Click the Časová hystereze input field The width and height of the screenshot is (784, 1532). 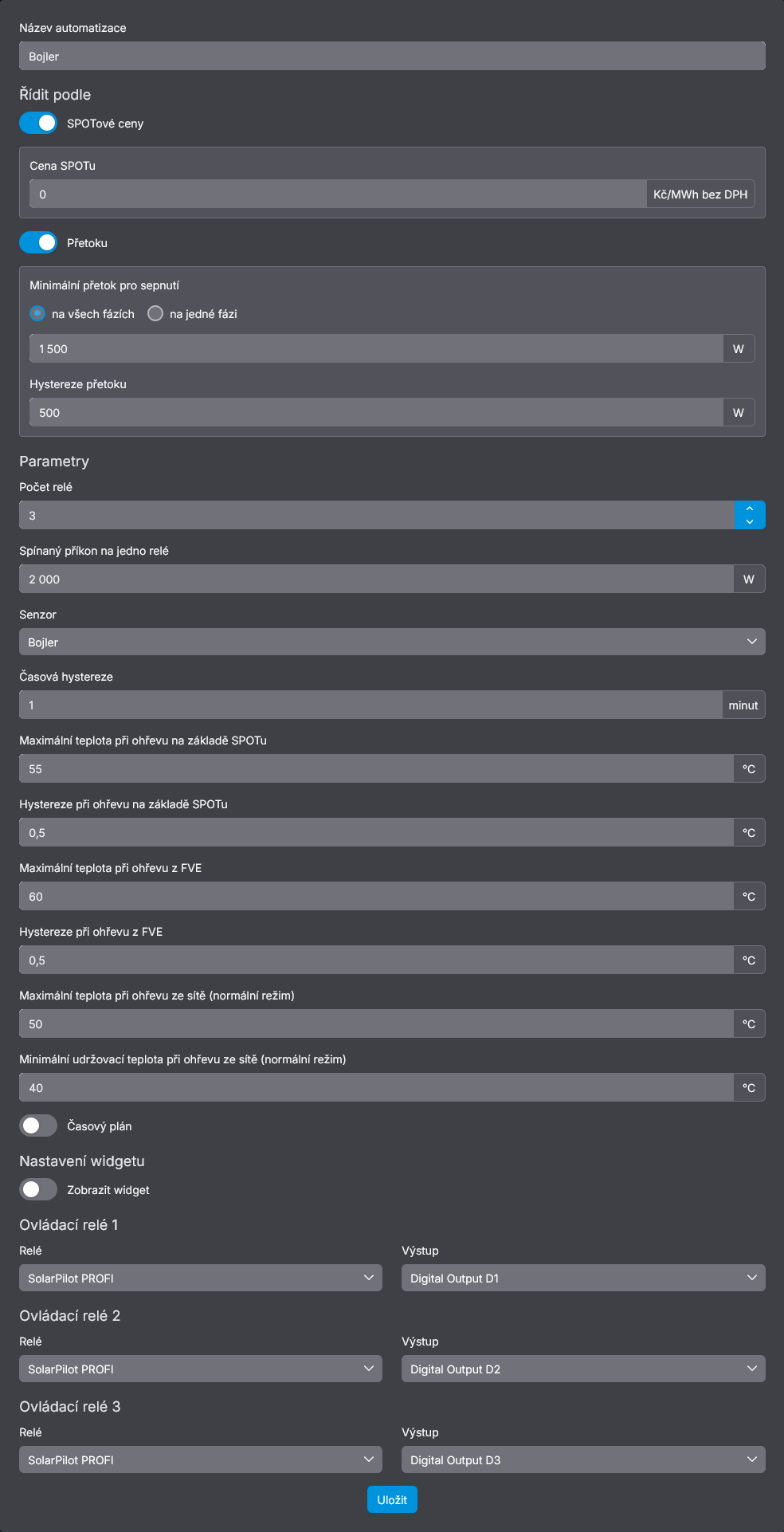370,705
